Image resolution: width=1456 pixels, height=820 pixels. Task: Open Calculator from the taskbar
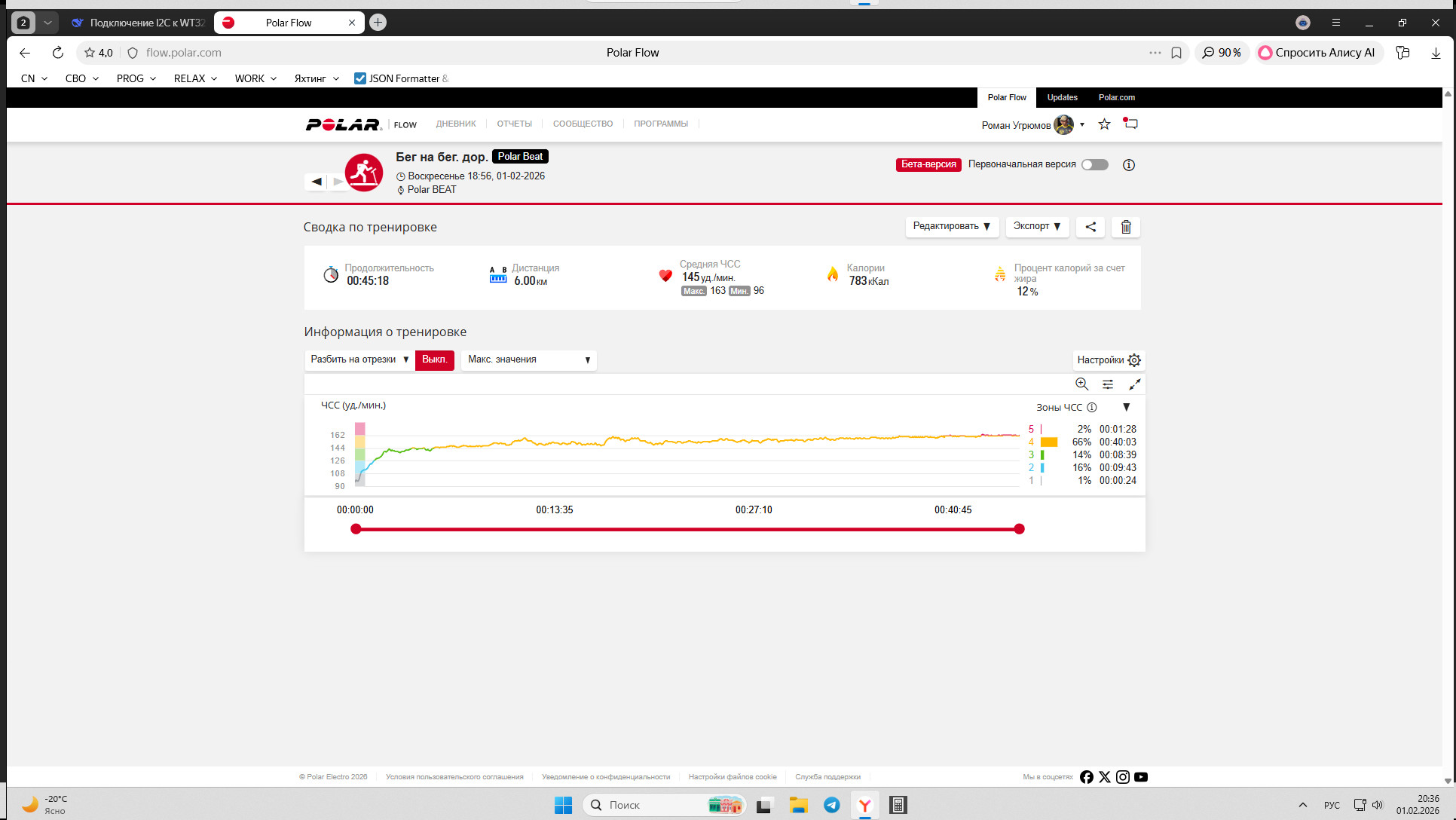pyautogui.click(x=898, y=805)
